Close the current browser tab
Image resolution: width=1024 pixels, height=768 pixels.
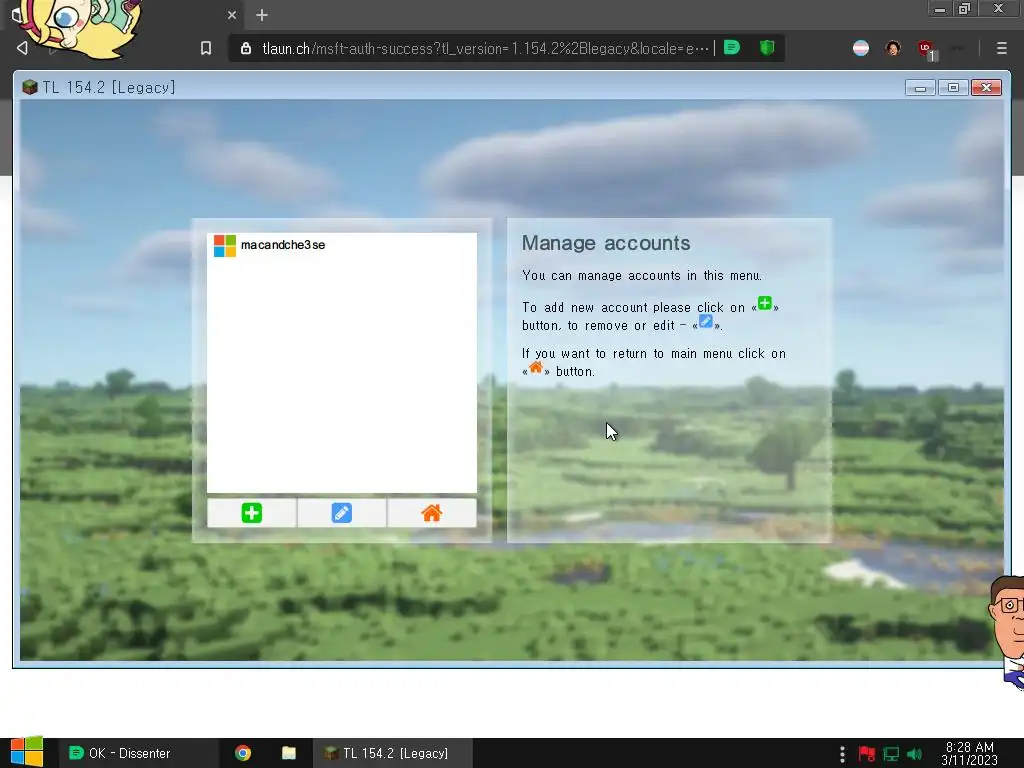(x=232, y=15)
